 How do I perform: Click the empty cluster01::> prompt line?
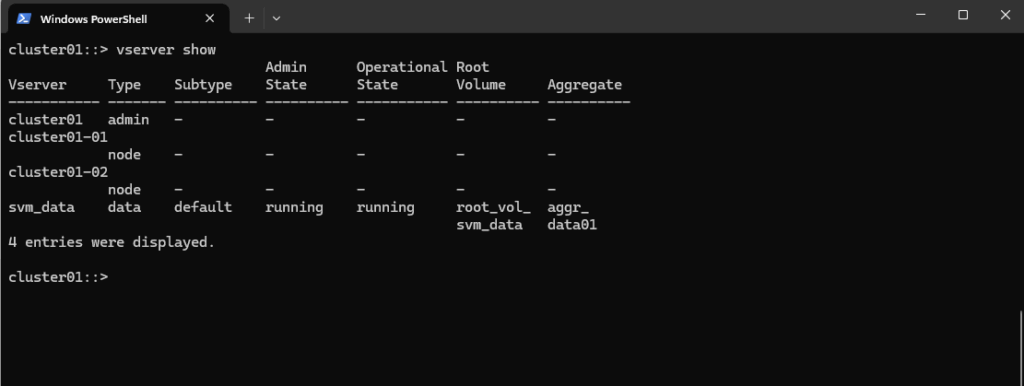pos(58,277)
